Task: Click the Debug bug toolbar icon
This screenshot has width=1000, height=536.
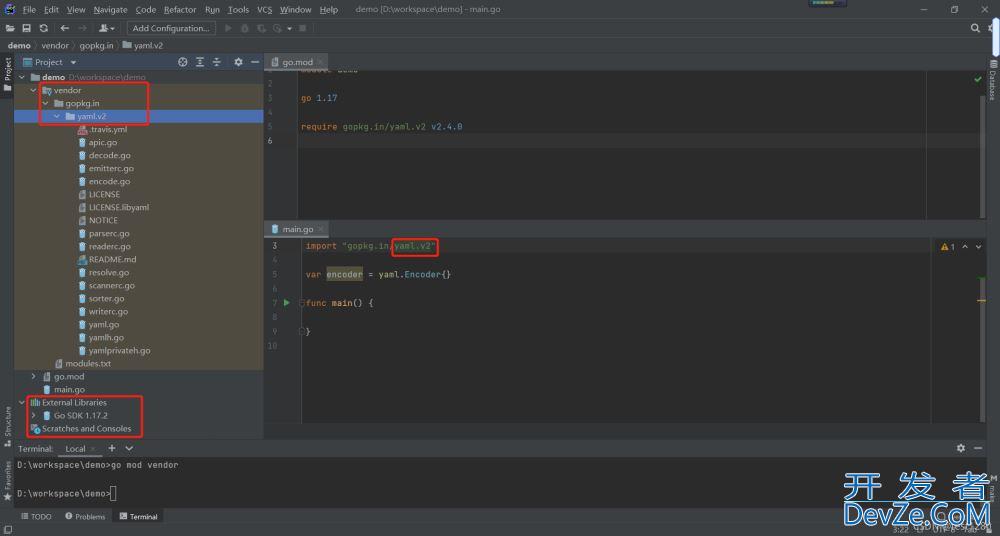Action: 245,28
